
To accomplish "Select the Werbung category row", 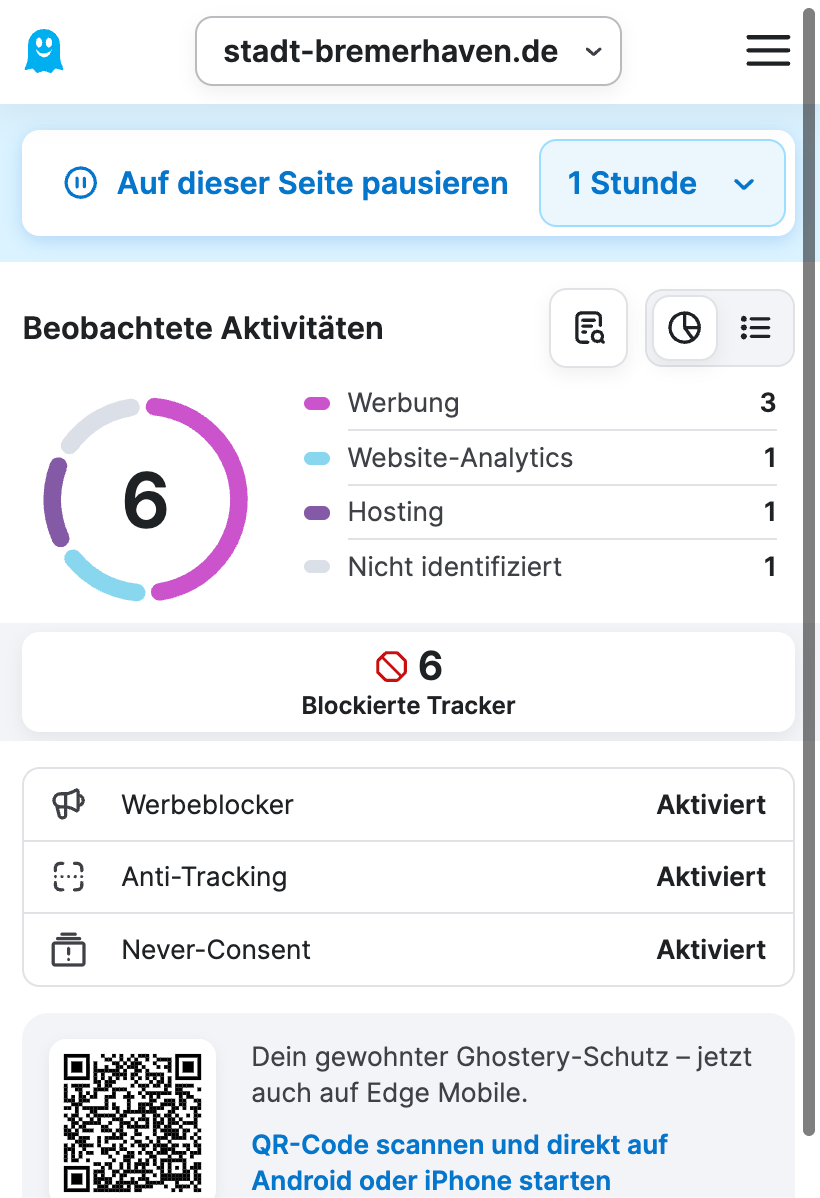I will (540, 404).
